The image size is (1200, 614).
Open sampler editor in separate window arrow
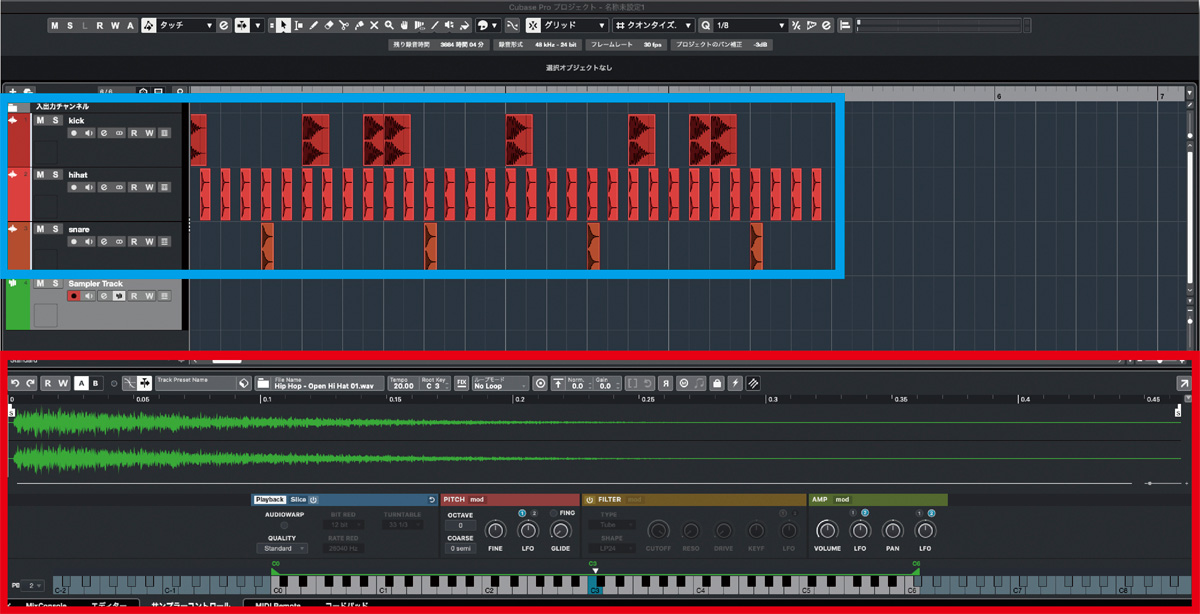pos(1183,383)
